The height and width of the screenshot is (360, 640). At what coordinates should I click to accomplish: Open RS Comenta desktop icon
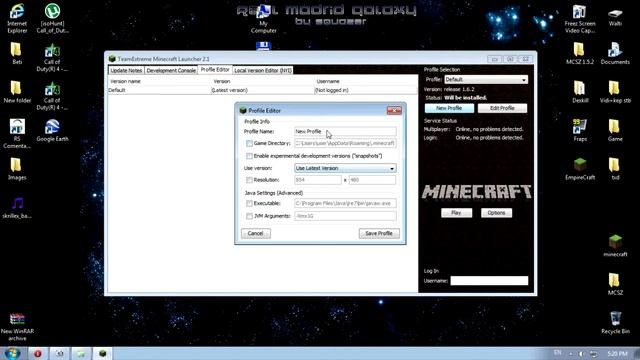click(17, 133)
